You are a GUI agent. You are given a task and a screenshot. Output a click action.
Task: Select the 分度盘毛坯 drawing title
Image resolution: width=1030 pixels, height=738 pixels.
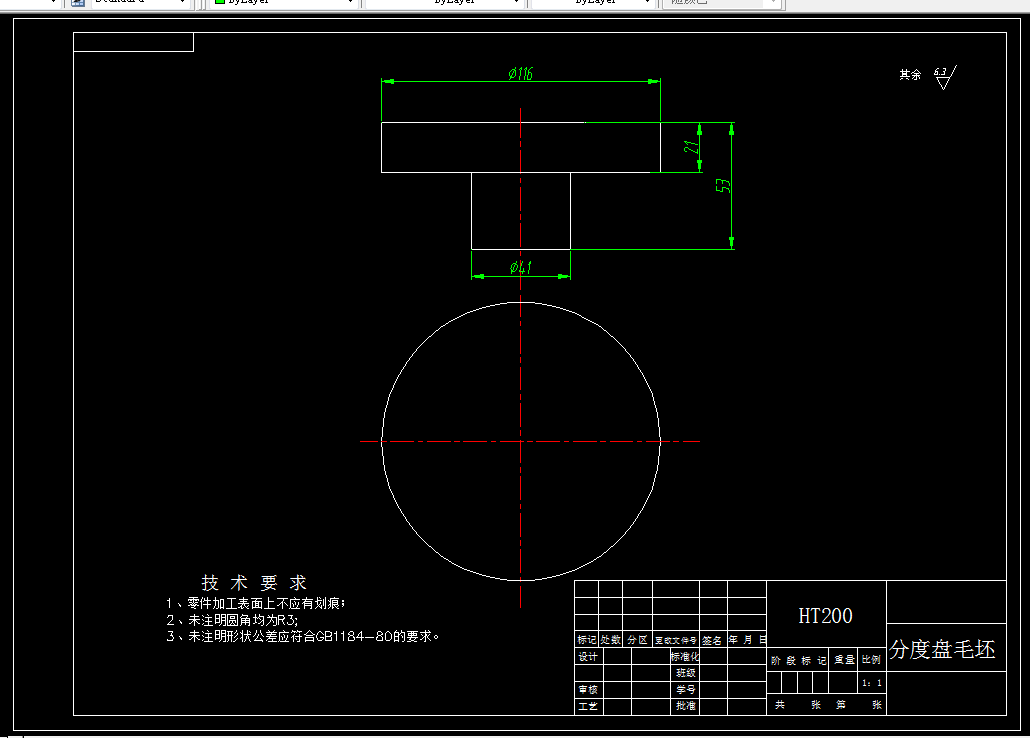point(942,649)
